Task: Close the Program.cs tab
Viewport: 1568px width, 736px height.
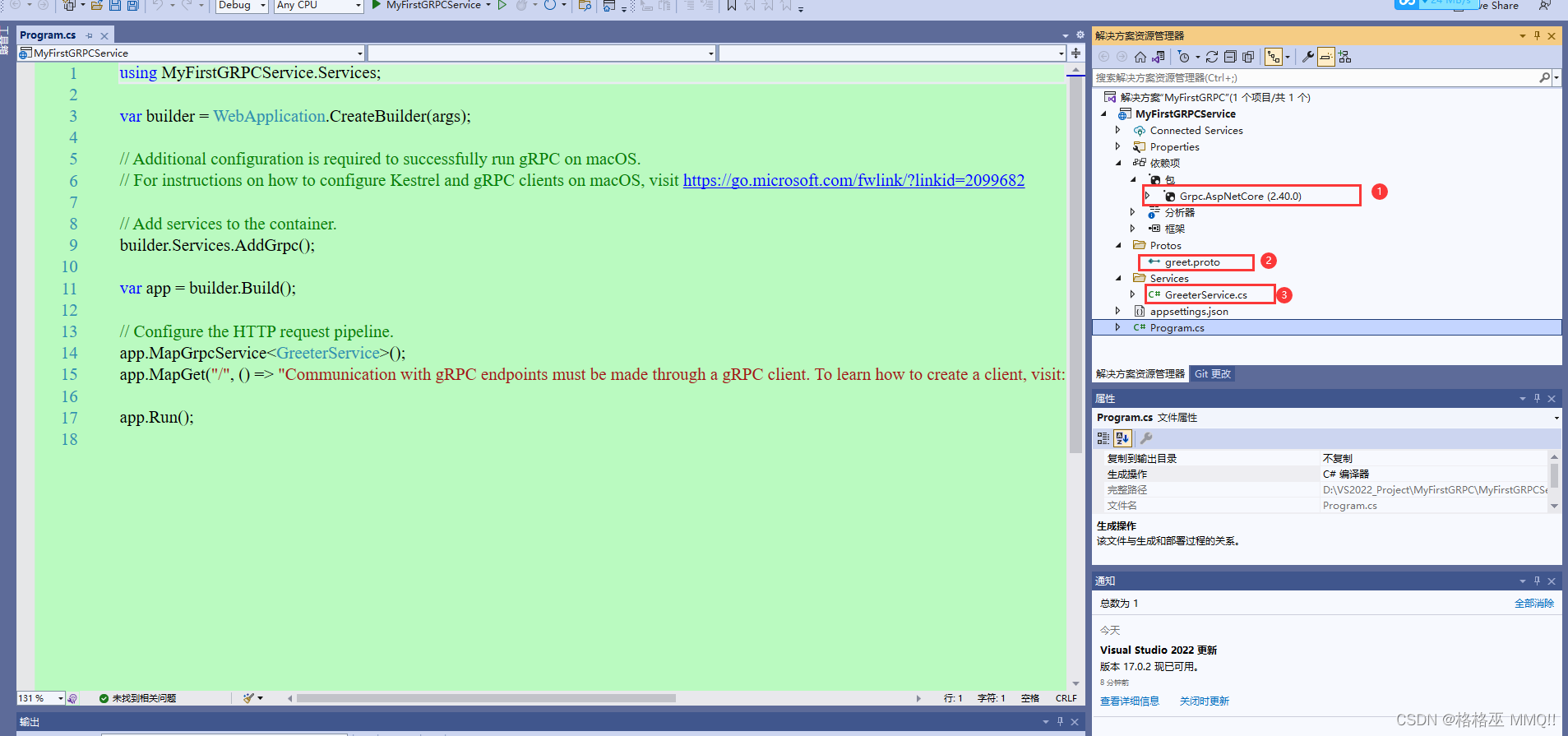Action: pyautogui.click(x=104, y=35)
